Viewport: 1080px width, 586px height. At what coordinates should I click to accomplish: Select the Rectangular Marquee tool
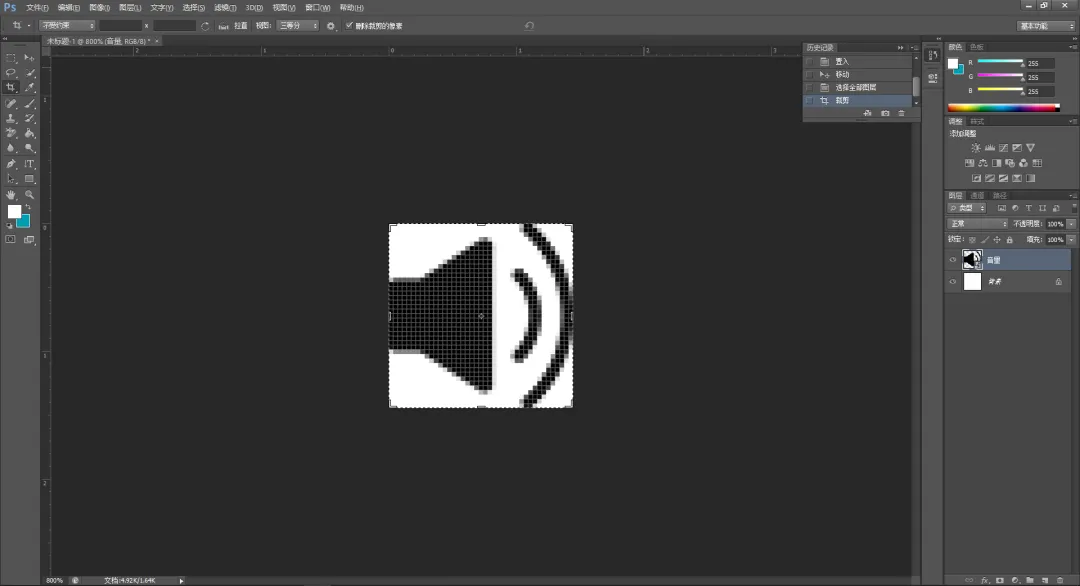(x=10, y=58)
